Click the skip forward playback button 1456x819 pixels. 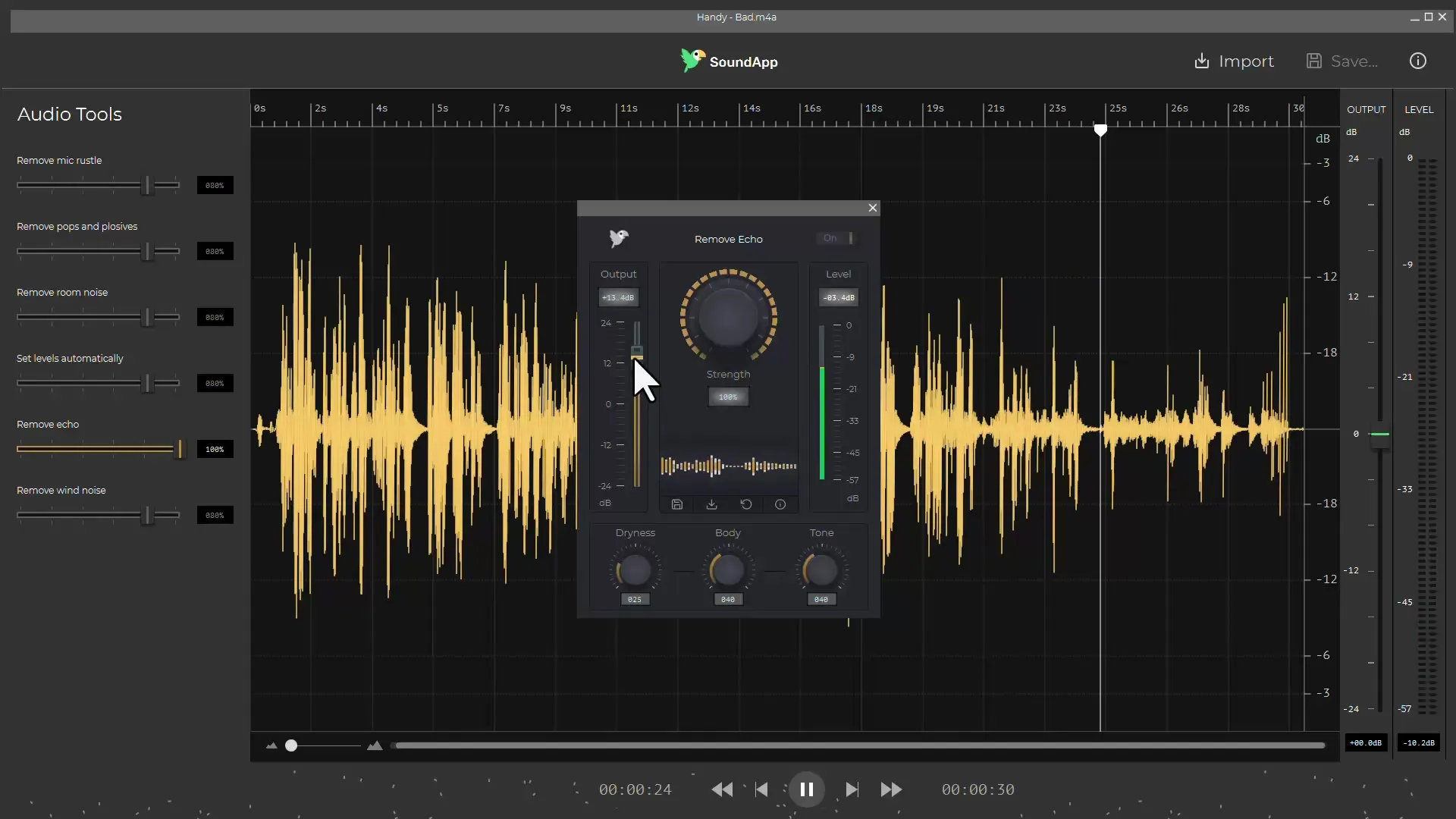pyautogui.click(x=890, y=789)
